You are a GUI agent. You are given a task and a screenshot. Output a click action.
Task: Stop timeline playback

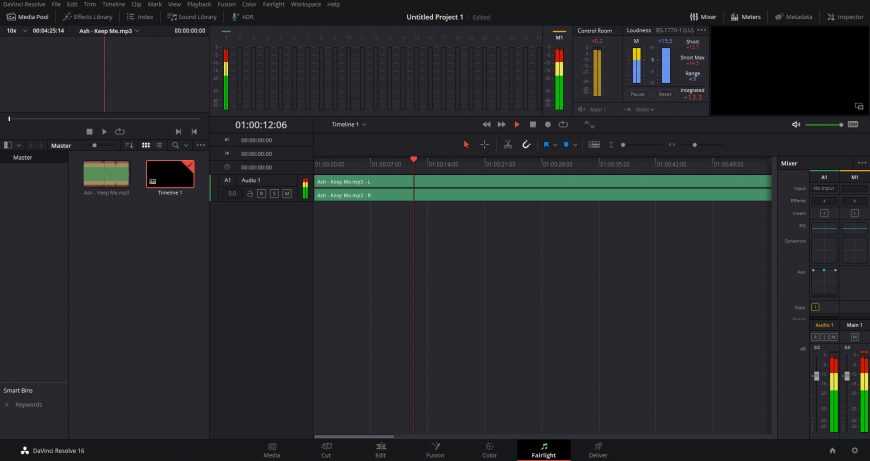533,125
